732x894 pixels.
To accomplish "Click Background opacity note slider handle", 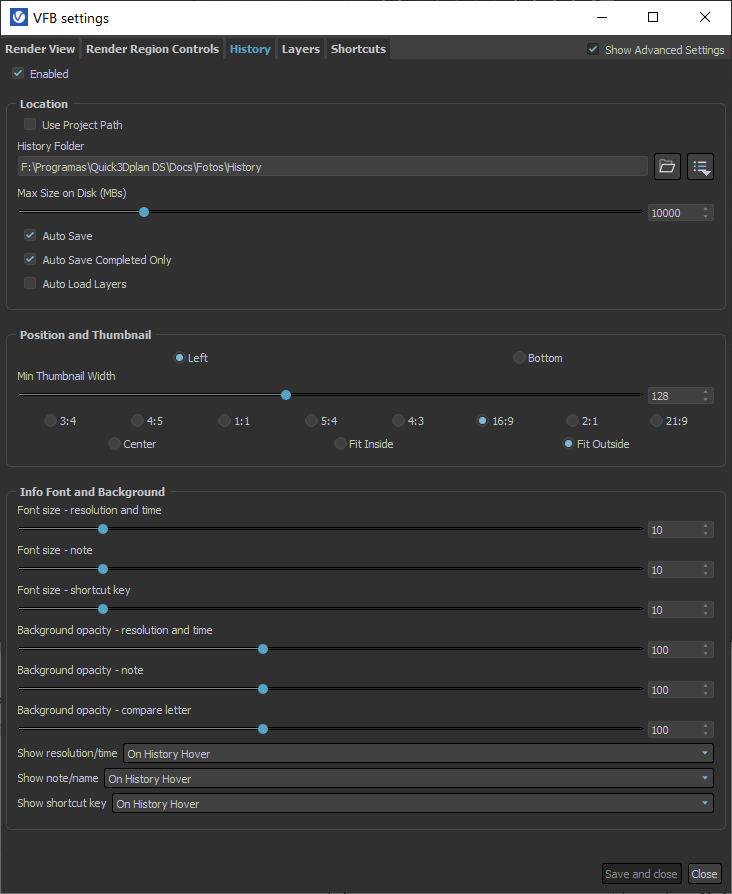I will (x=263, y=689).
